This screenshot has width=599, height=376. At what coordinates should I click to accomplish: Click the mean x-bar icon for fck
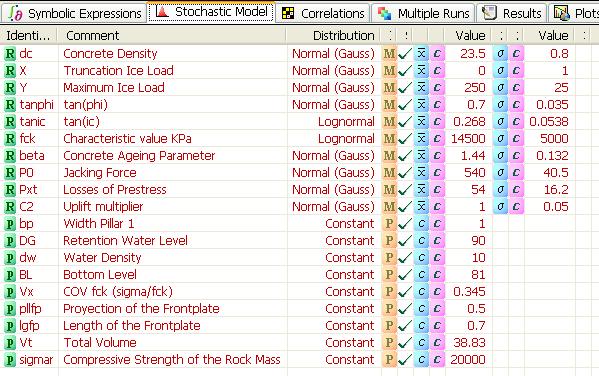(x=421, y=139)
